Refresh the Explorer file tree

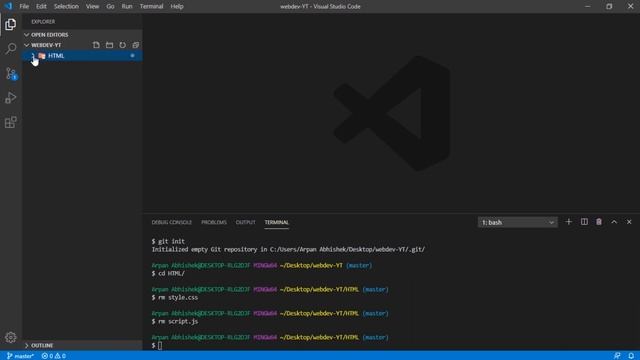[x=122, y=45]
